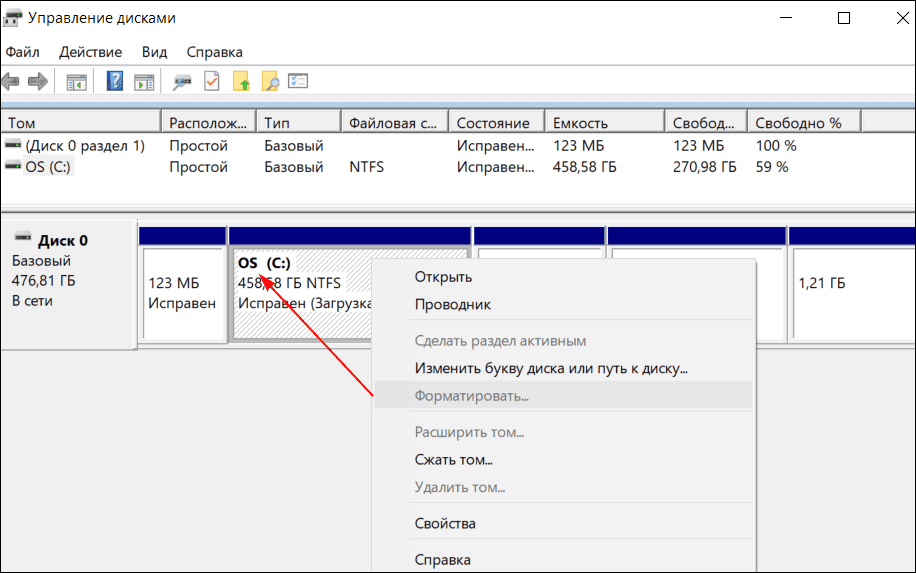Choose Изменить букву диска или путь к диску
Screen dimensions: 916x573
click(550, 368)
